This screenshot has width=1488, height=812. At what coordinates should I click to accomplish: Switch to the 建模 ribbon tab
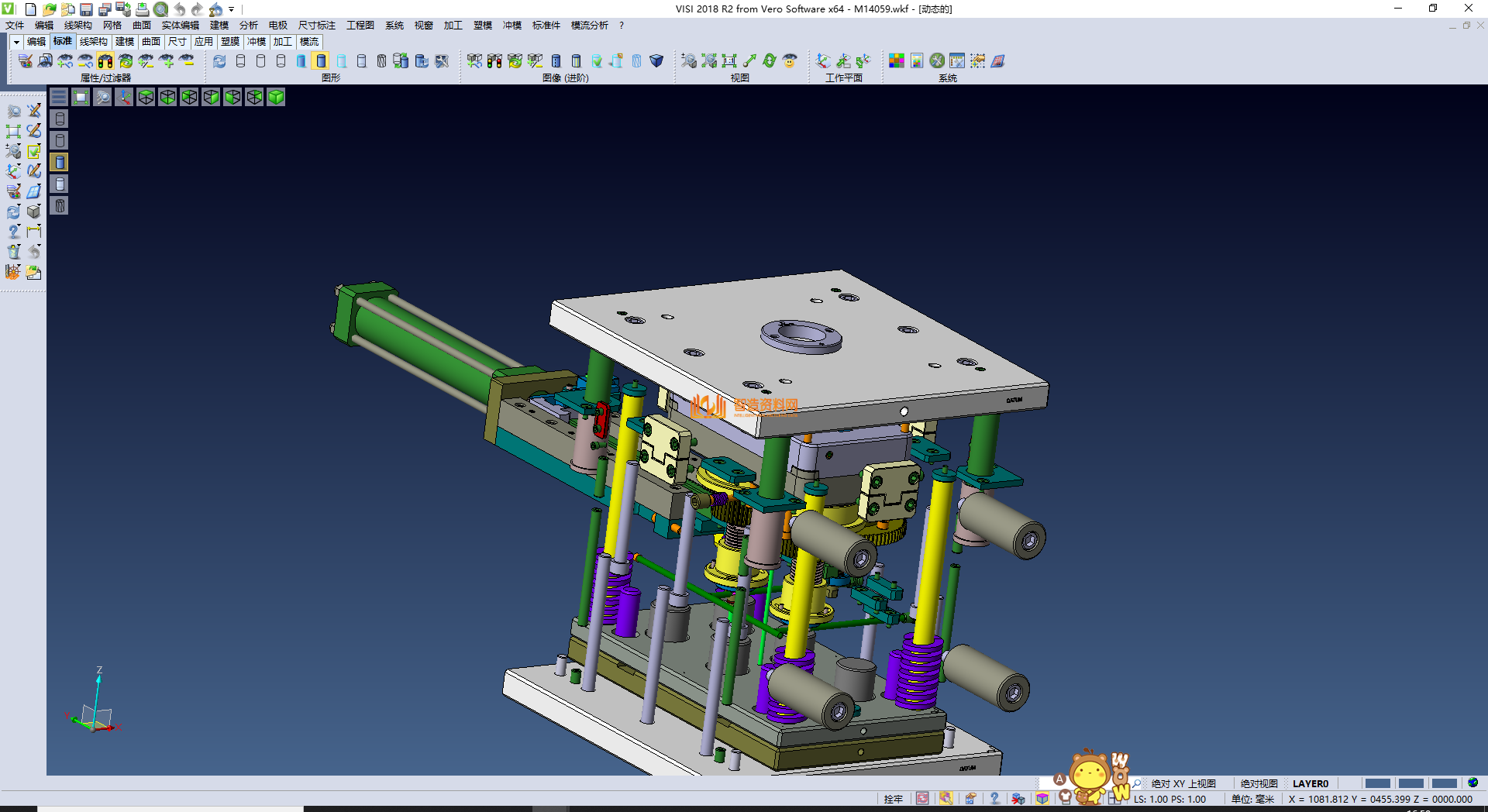tap(125, 42)
